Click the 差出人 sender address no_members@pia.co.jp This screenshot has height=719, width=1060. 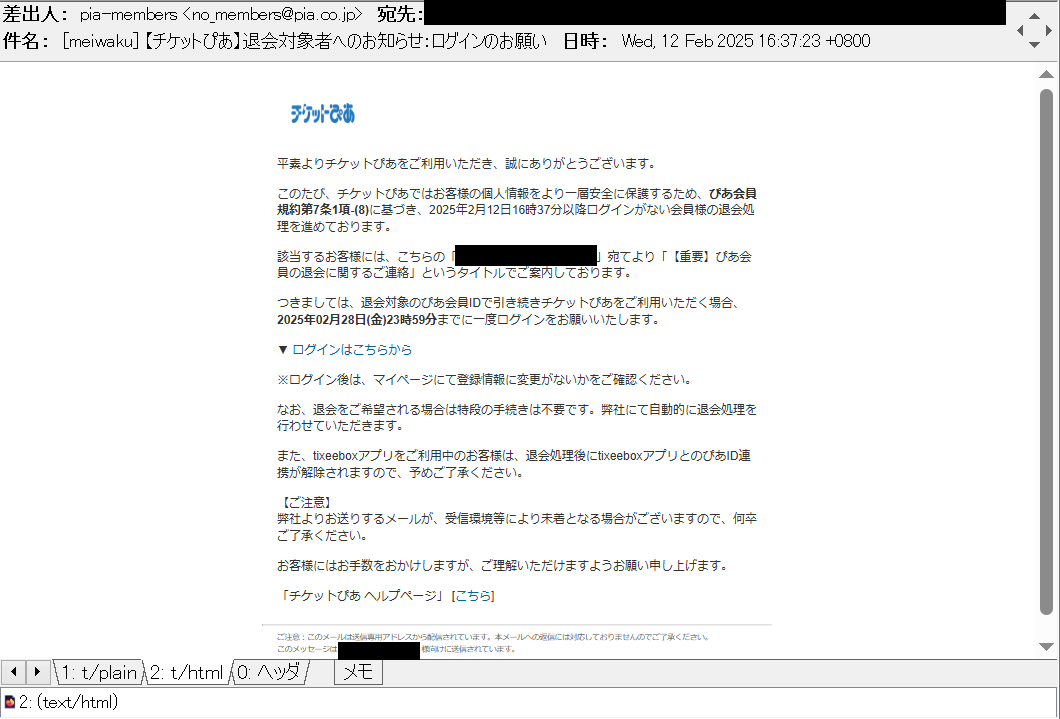(276, 14)
